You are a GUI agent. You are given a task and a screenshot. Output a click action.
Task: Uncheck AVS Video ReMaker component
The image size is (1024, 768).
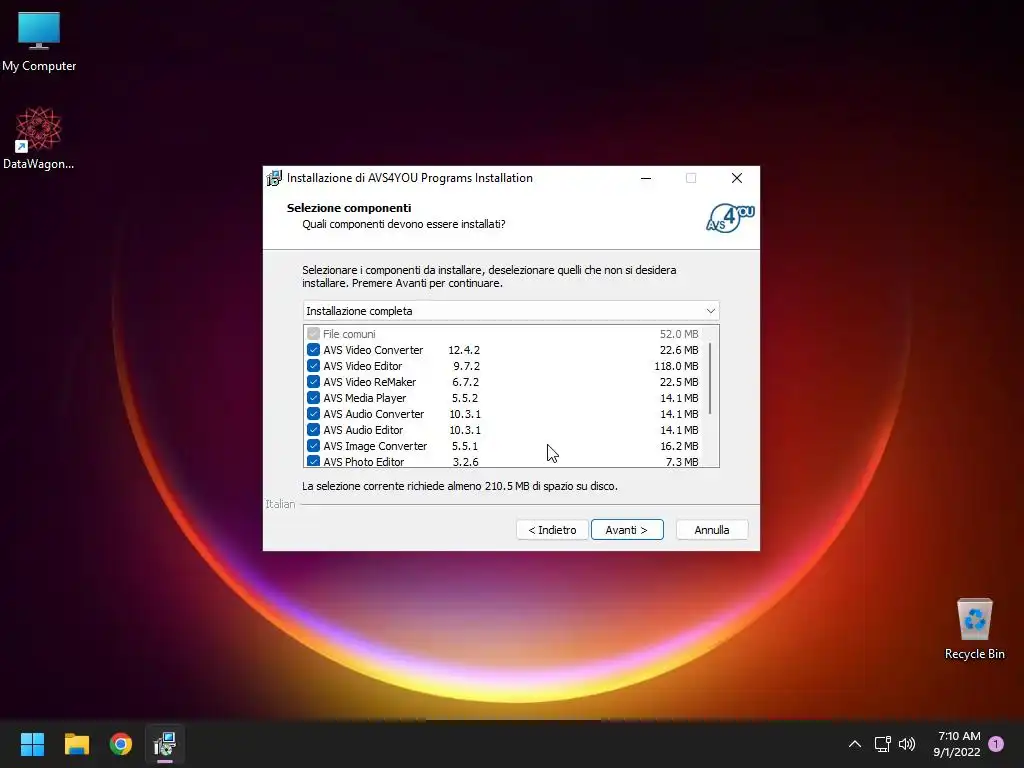313,382
